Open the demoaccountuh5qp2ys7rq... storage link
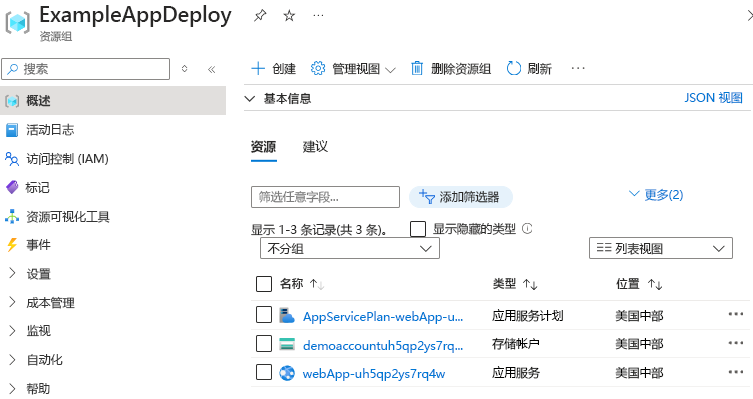Viewport: 753px width, 399px height. [383, 345]
